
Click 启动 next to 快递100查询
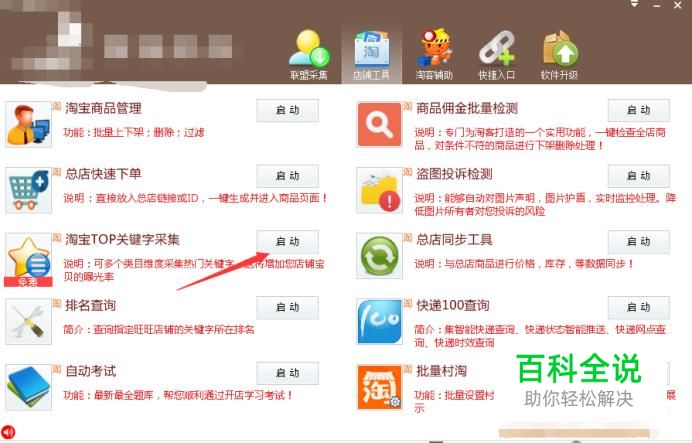[x=639, y=308]
